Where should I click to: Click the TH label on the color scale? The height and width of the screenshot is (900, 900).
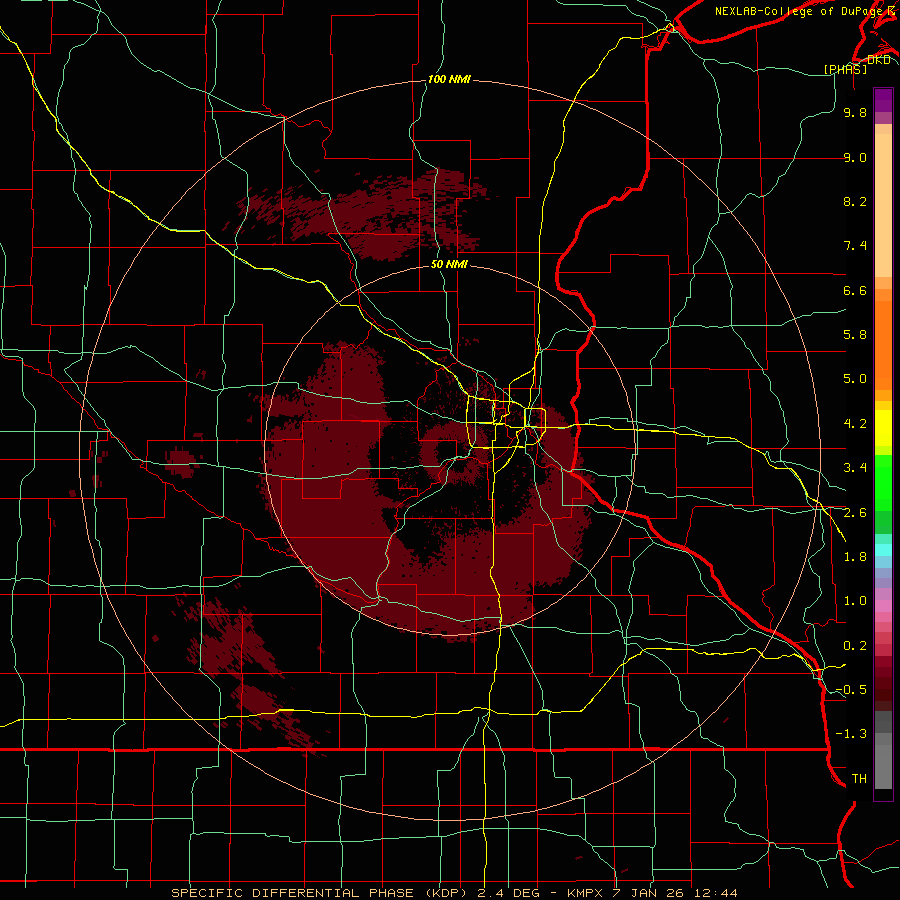point(859,779)
